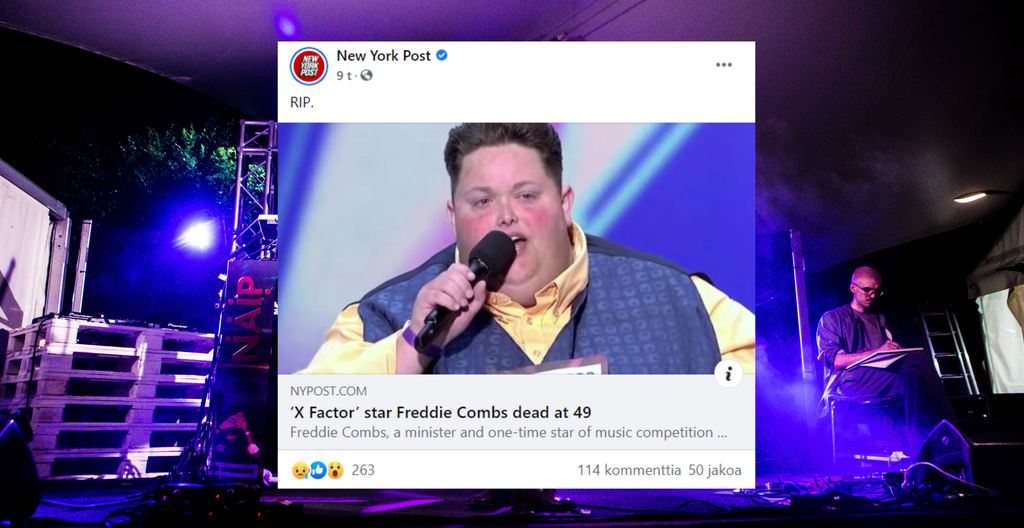Click the article description snippet text
The width and height of the screenshot is (1024, 528).
(508, 433)
